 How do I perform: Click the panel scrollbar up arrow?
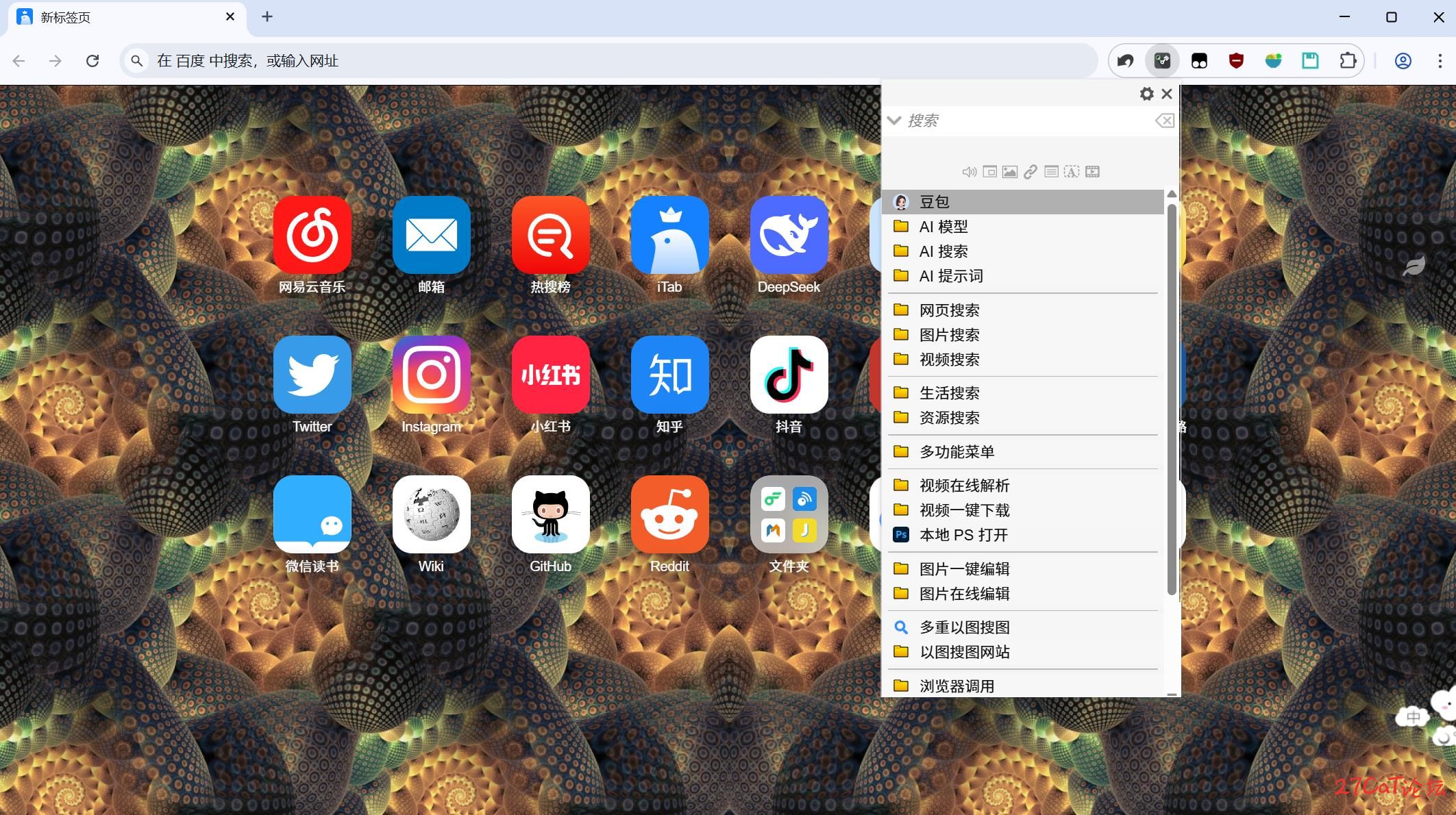pos(1172,195)
